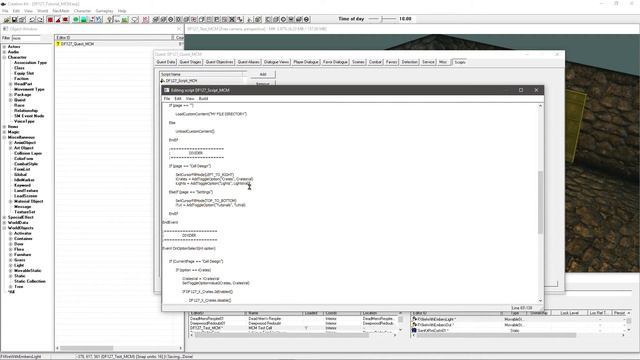Click the redo arrow toolbar icon
This screenshot has width=640, height=360.
[40, 19]
